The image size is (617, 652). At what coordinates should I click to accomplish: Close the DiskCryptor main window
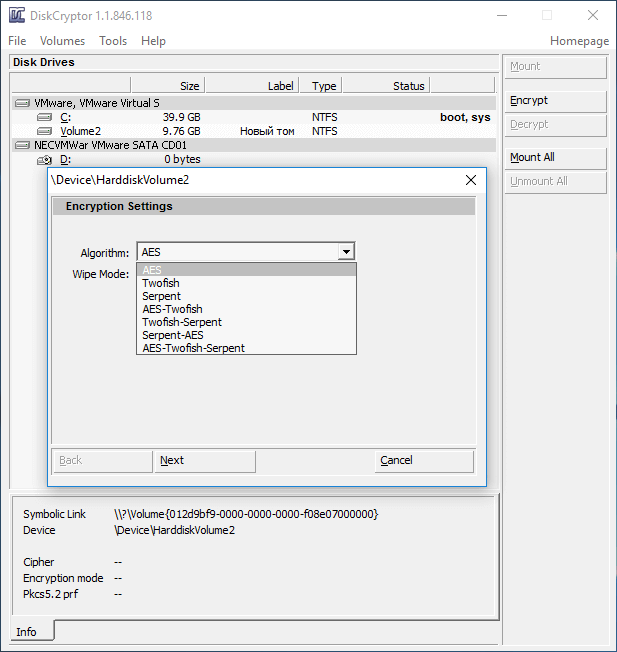[x=593, y=15]
